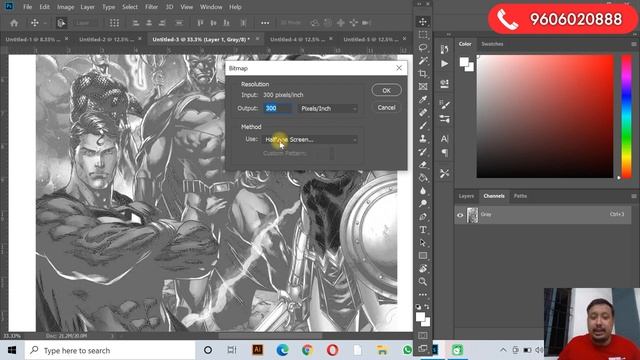The height and width of the screenshot is (360, 640).
Task: Open the Channels panel options menu
Action: coord(633,196)
